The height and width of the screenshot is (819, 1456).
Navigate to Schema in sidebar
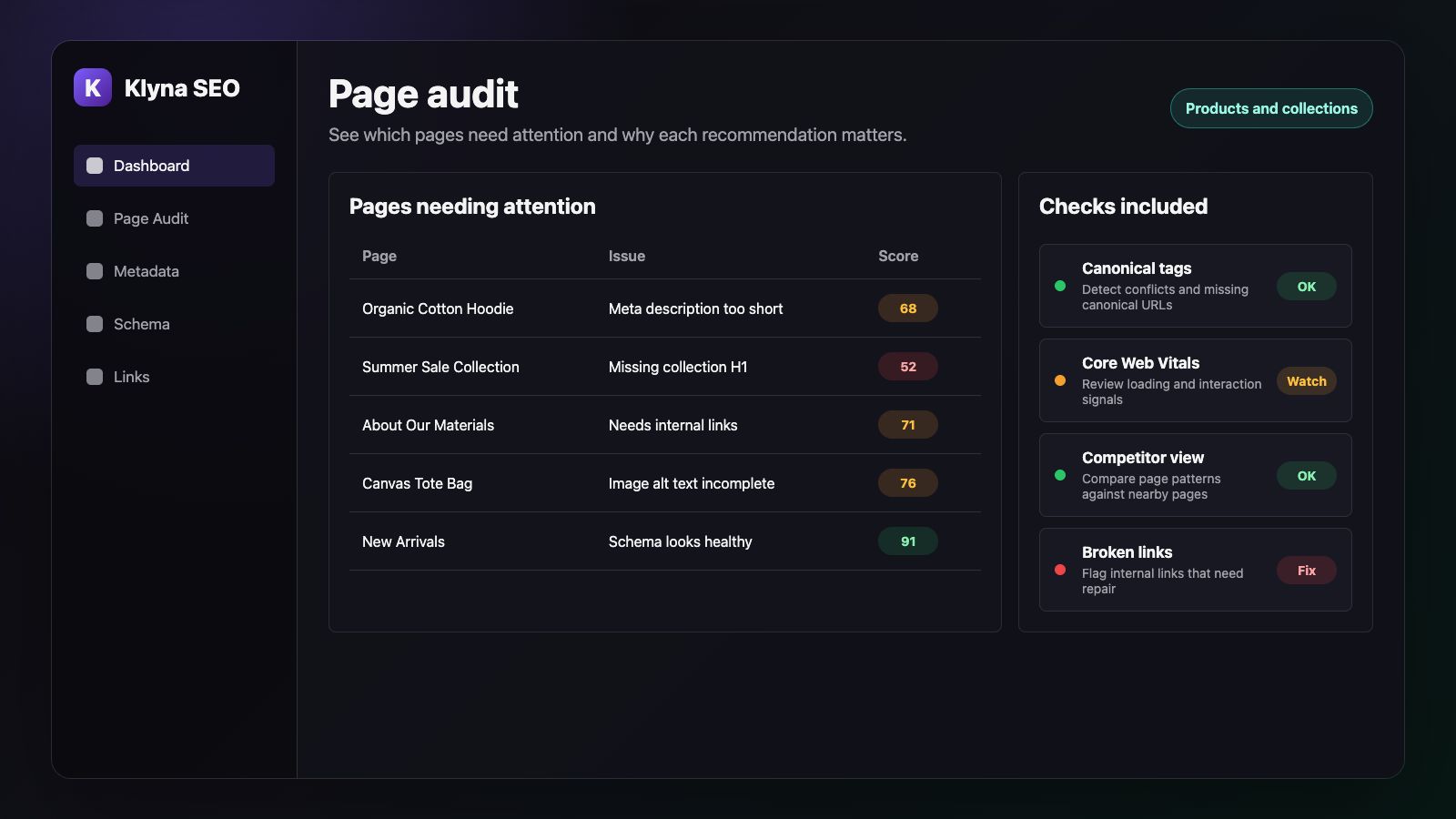[x=174, y=324]
